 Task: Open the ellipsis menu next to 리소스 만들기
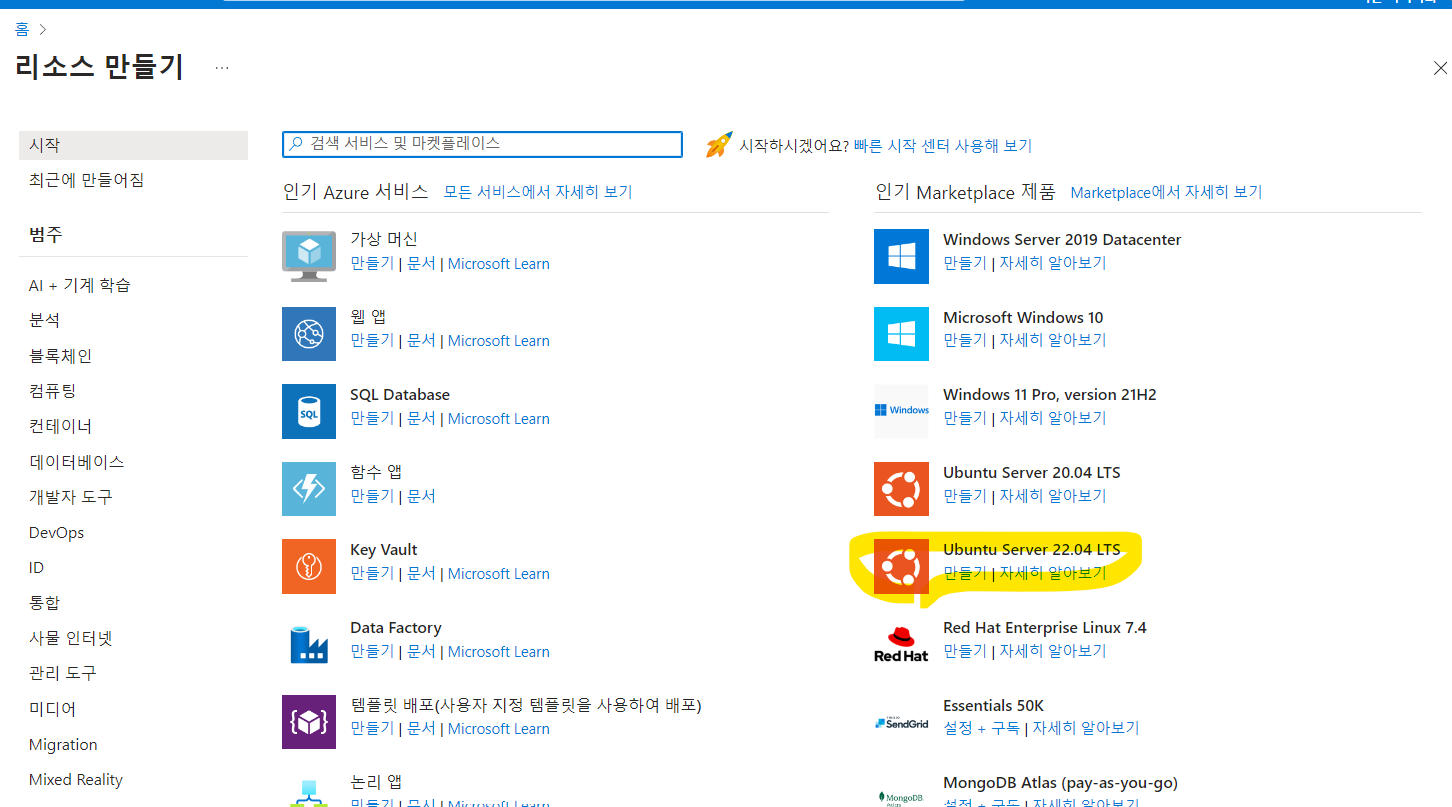point(222,68)
